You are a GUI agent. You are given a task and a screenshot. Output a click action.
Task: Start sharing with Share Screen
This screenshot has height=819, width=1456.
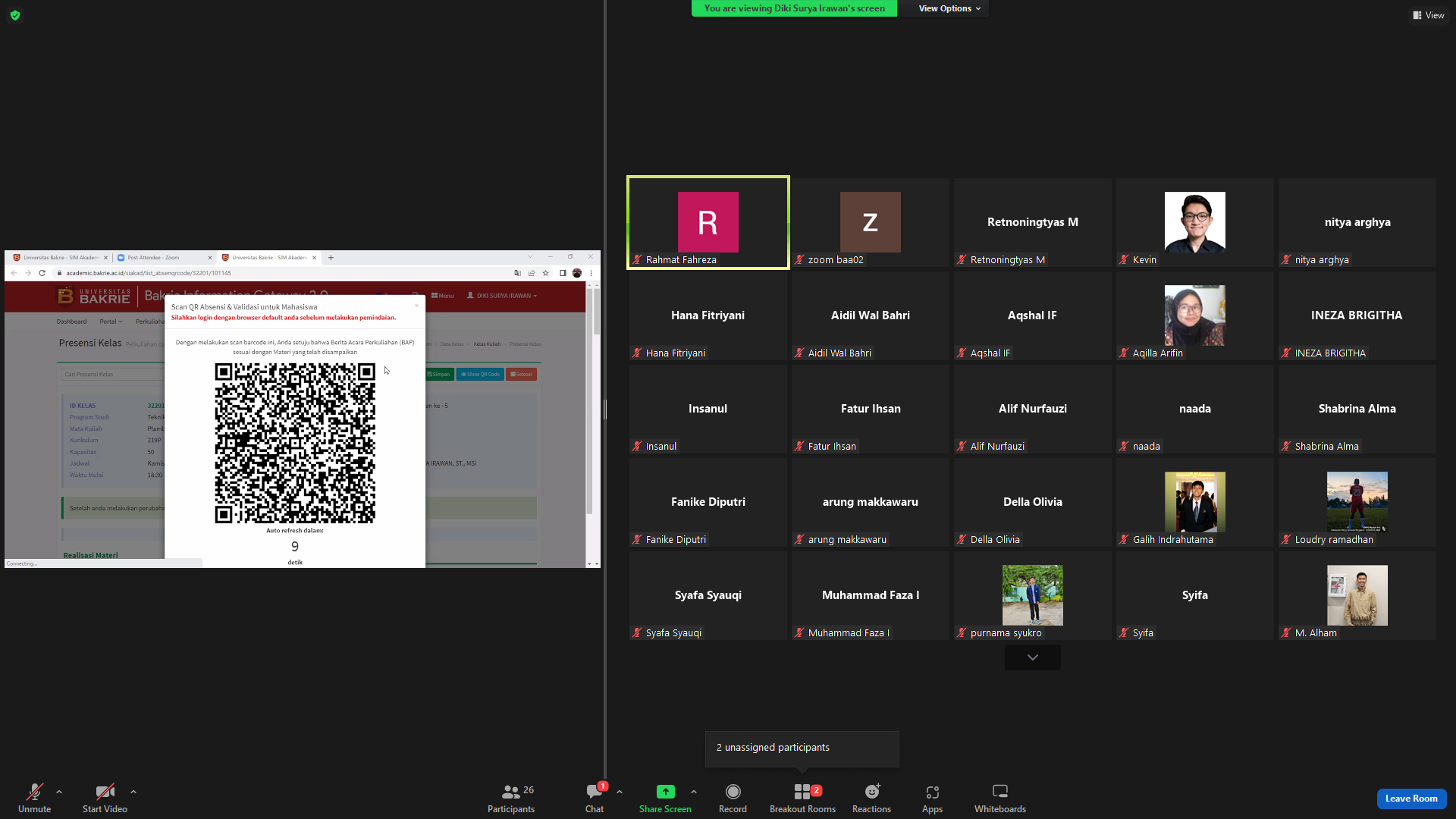[665, 798]
